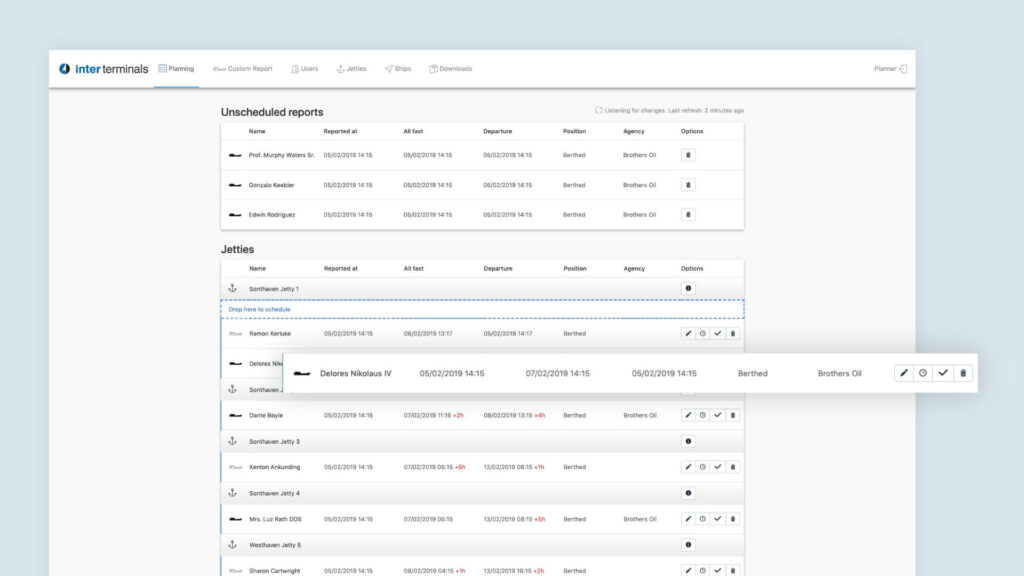Go to the Jetties tab

click(x=351, y=69)
